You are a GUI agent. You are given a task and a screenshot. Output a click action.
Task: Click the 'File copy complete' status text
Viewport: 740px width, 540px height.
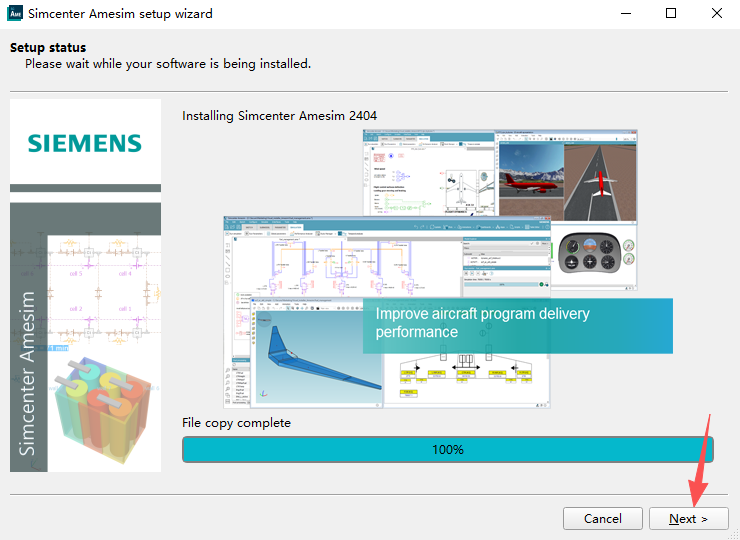click(x=236, y=423)
